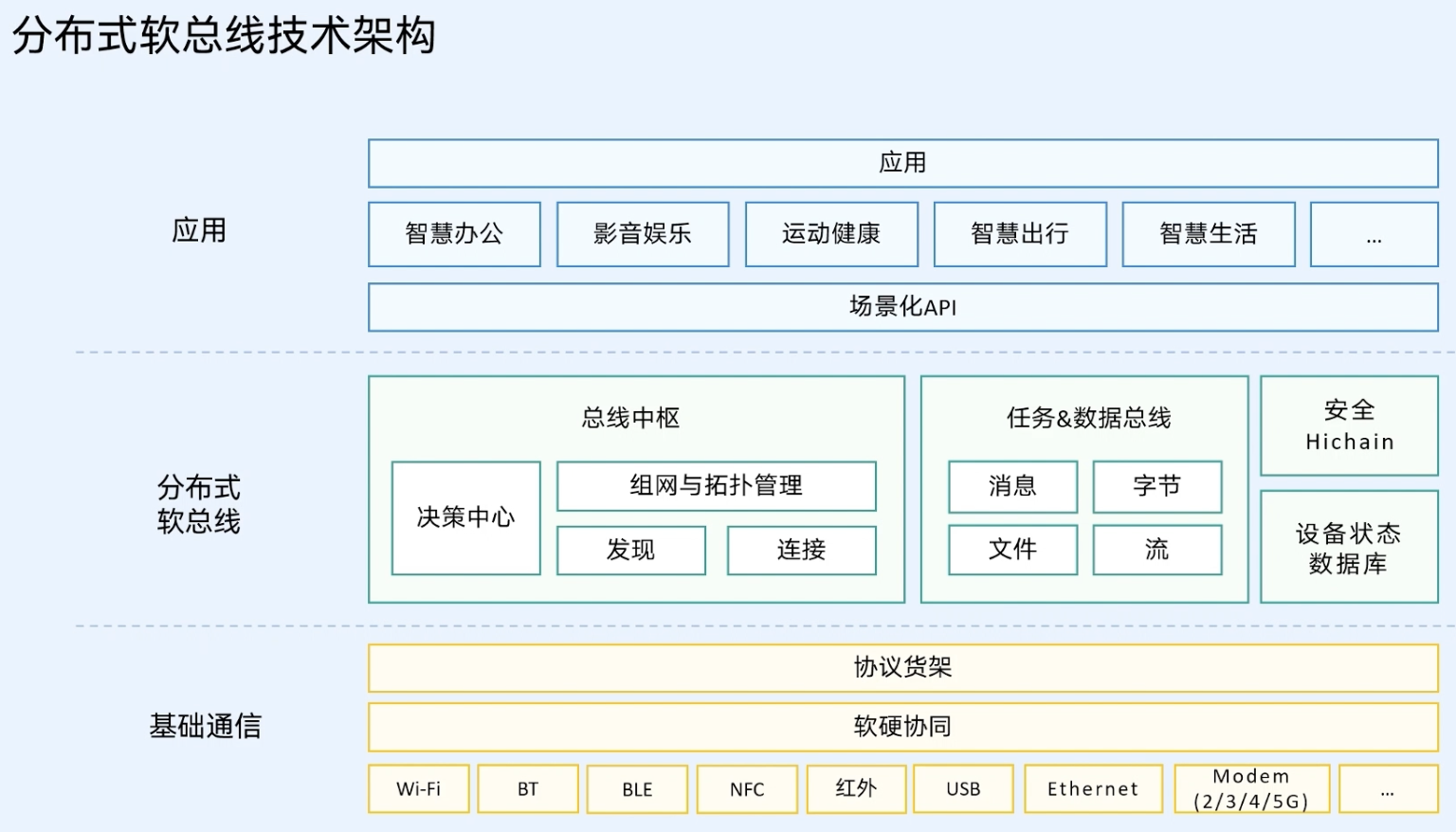Click the 设备状态数据库 box
The image size is (1456, 832).
[1350, 547]
